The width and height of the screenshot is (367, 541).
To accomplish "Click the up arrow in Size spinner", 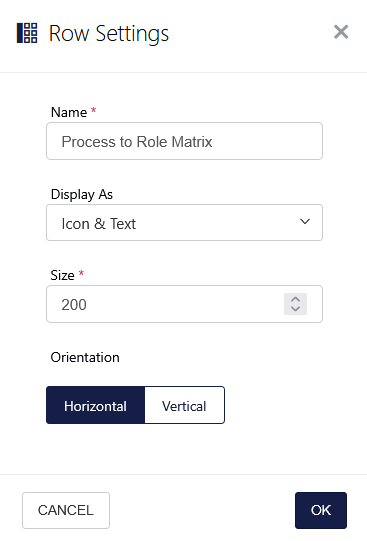I will tap(295, 299).
